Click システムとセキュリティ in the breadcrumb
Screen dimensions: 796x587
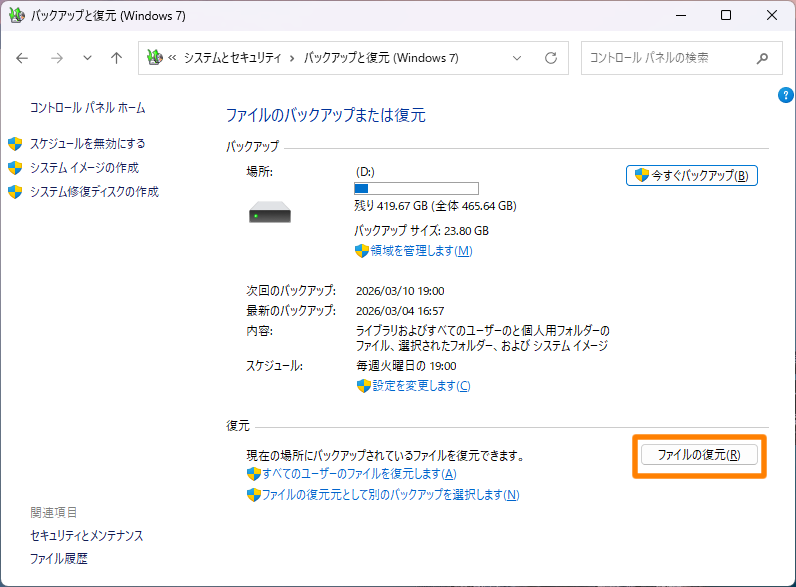233,58
